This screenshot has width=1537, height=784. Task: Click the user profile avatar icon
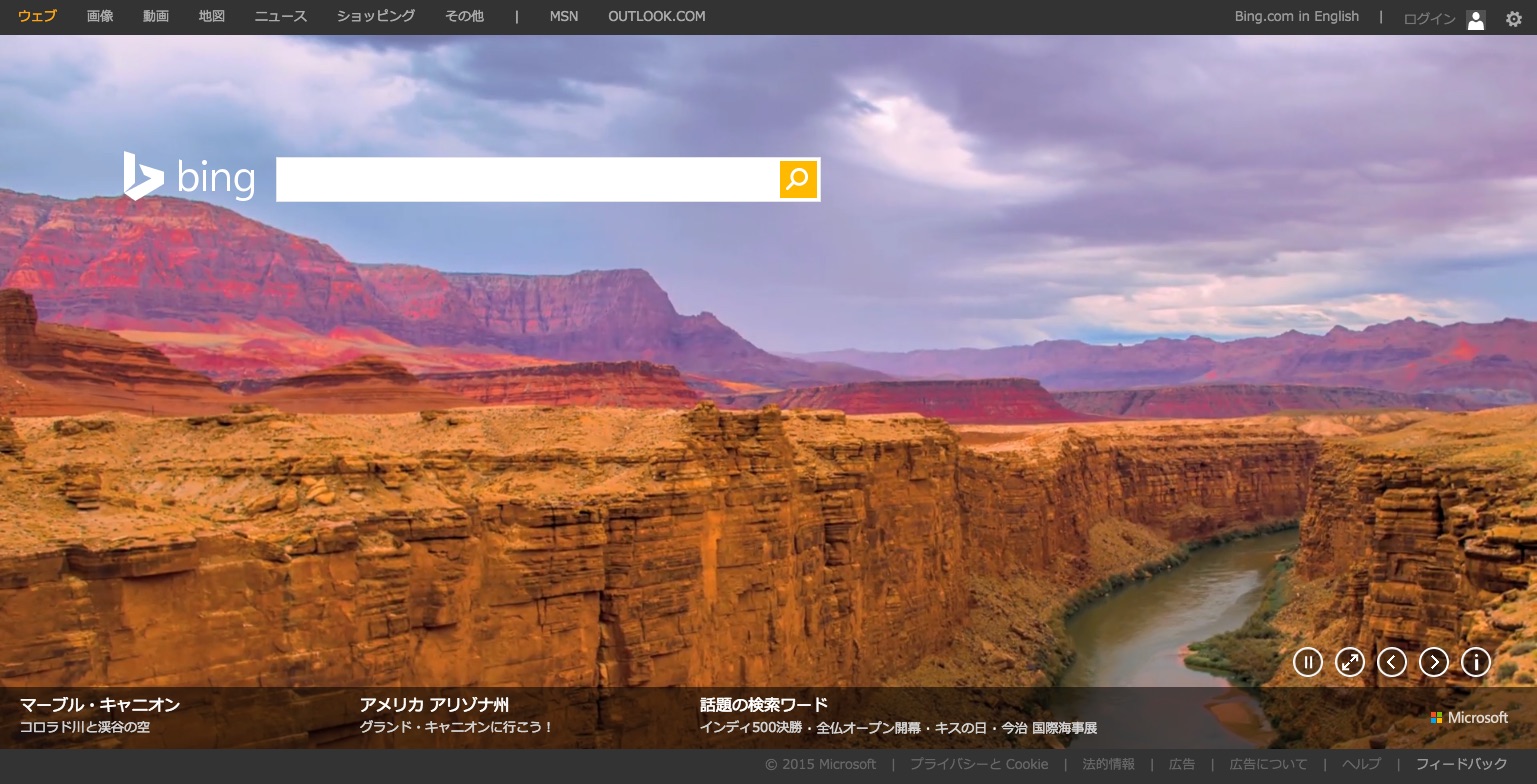coord(1476,19)
